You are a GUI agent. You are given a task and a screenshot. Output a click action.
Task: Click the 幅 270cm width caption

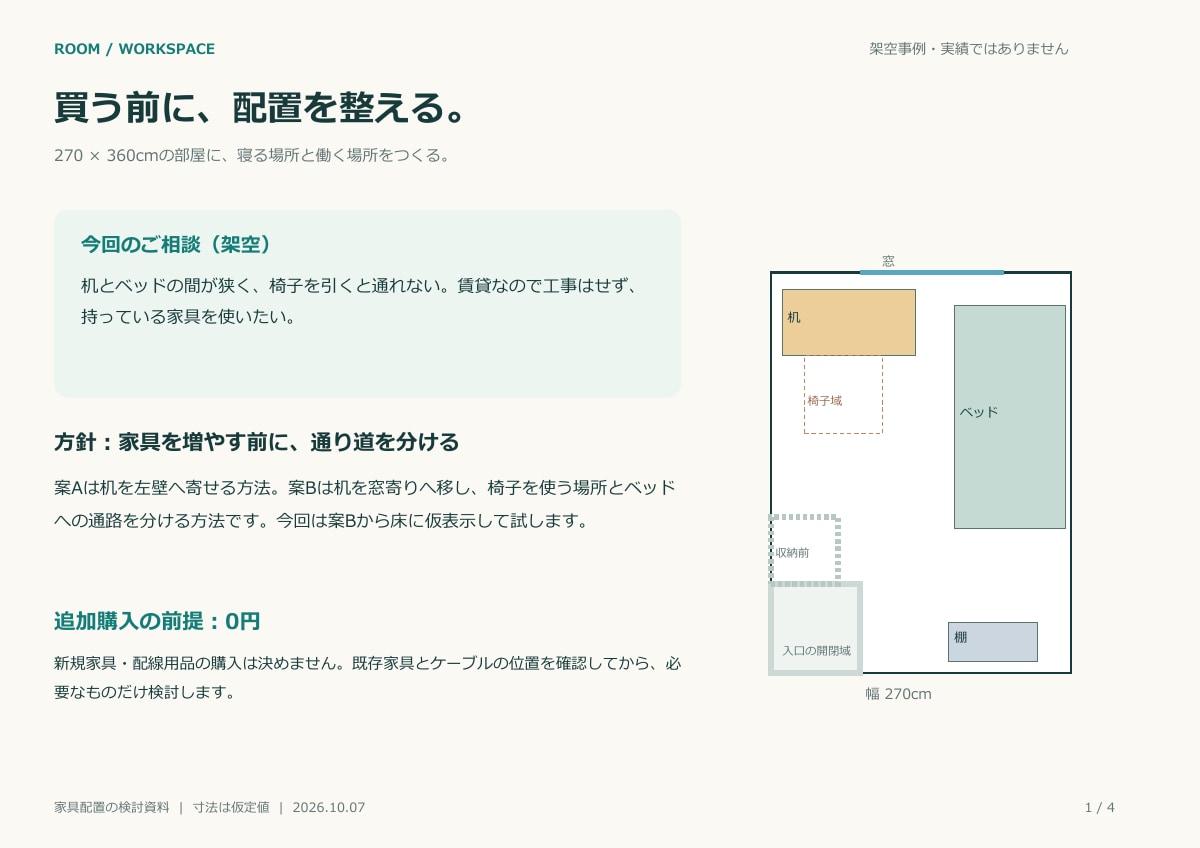click(899, 694)
